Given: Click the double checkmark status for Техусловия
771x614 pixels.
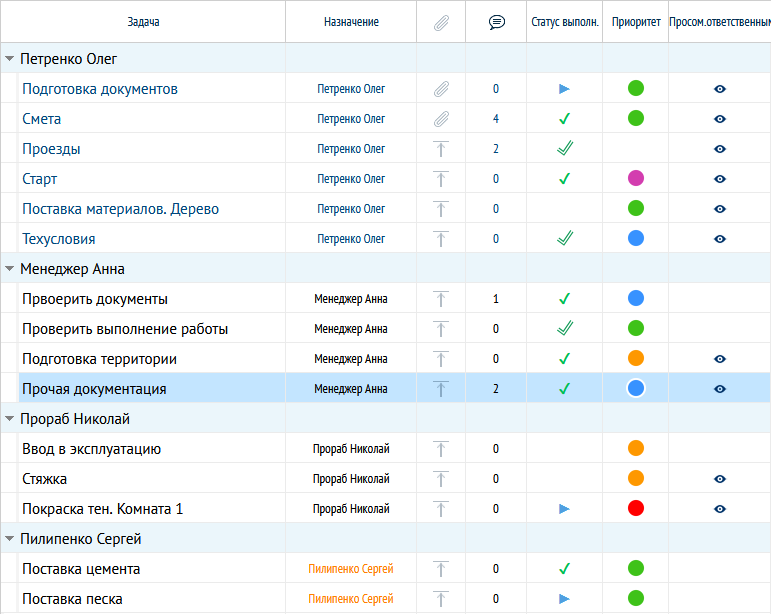Looking at the screenshot, I should tap(565, 238).
